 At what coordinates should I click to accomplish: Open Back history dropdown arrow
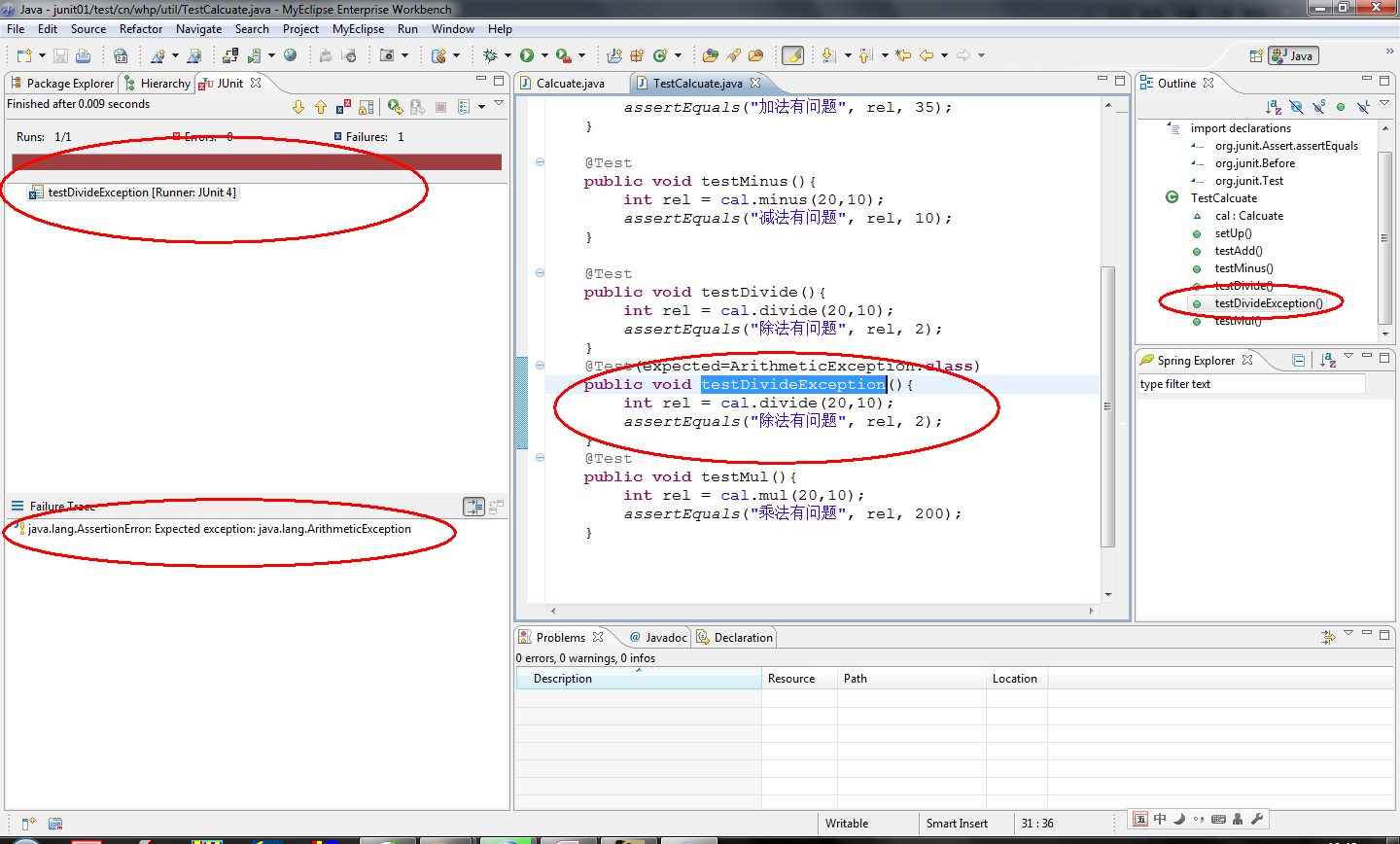click(944, 55)
